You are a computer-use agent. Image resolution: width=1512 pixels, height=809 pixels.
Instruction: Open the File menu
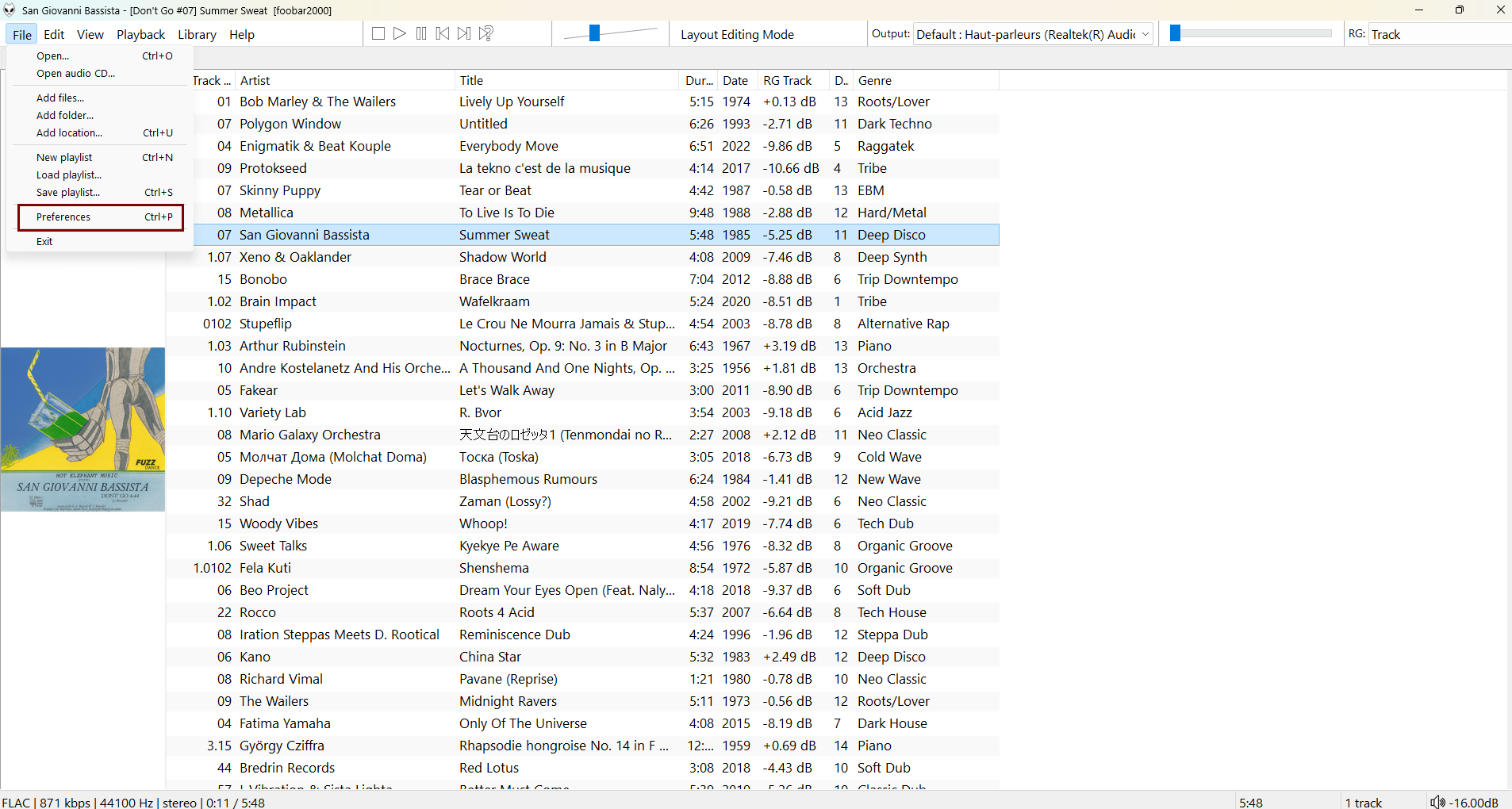22,34
